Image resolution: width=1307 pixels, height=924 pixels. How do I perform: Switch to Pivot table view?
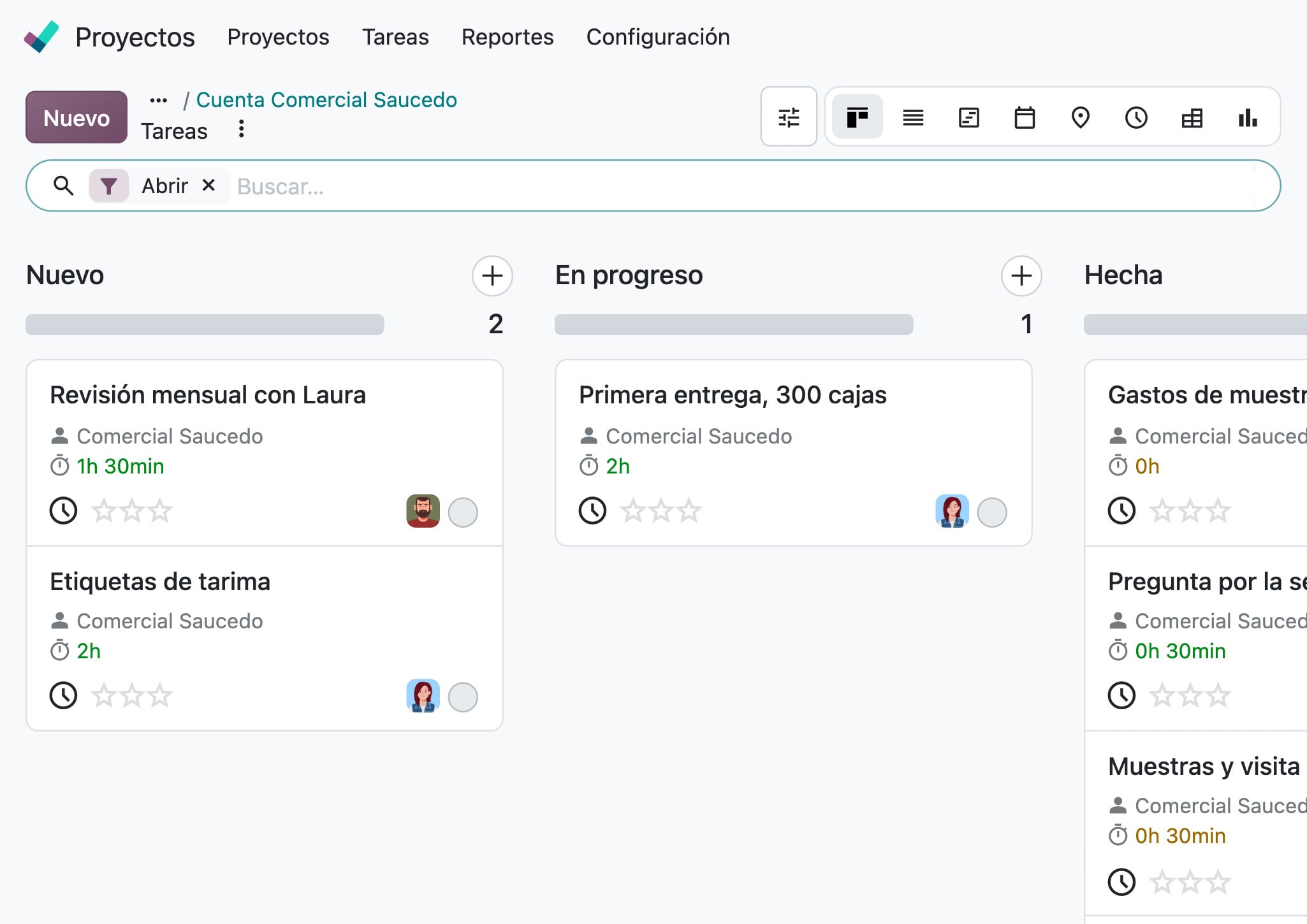click(1192, 117)
